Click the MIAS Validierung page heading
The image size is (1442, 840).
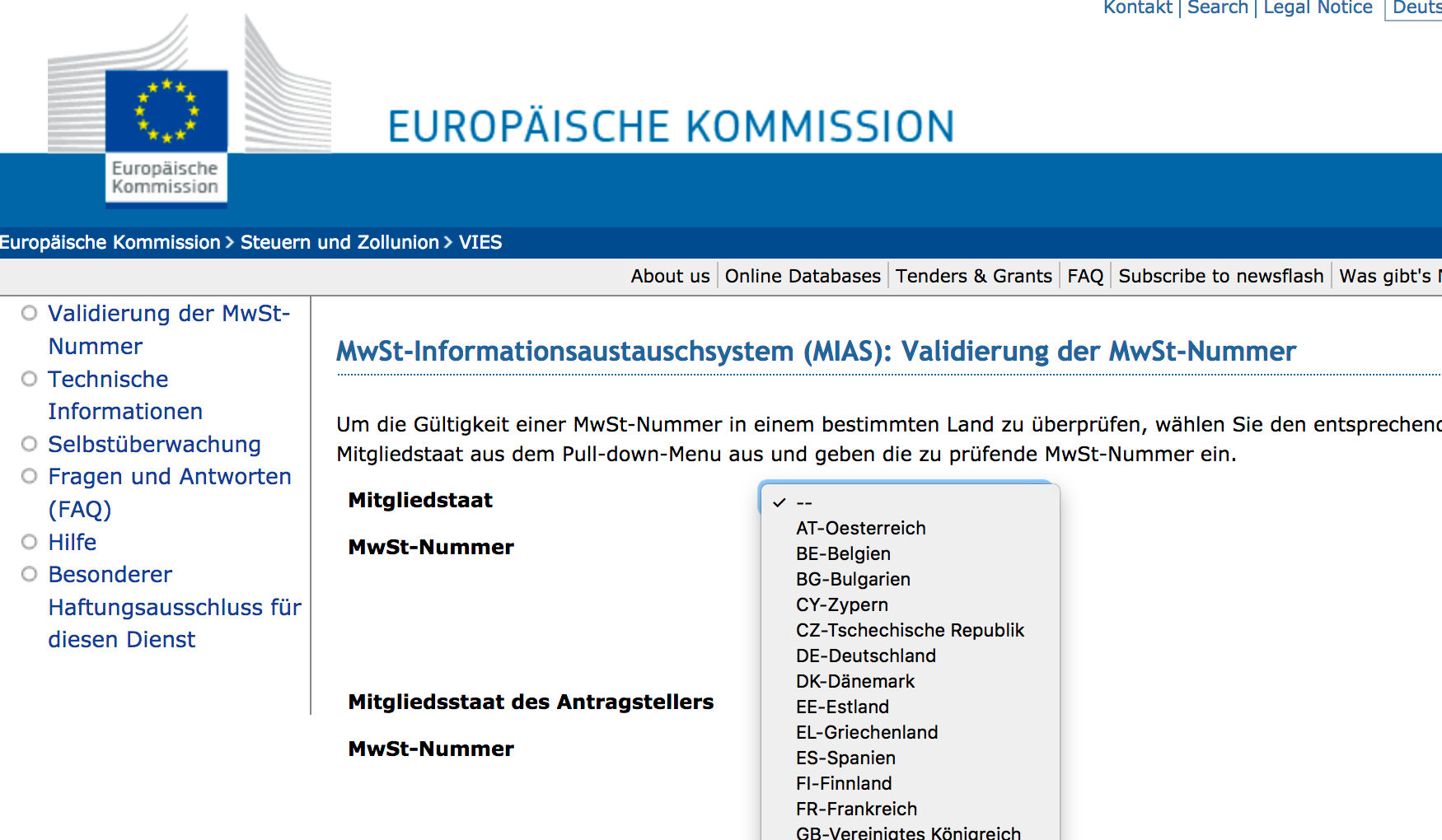pos(816,352)
